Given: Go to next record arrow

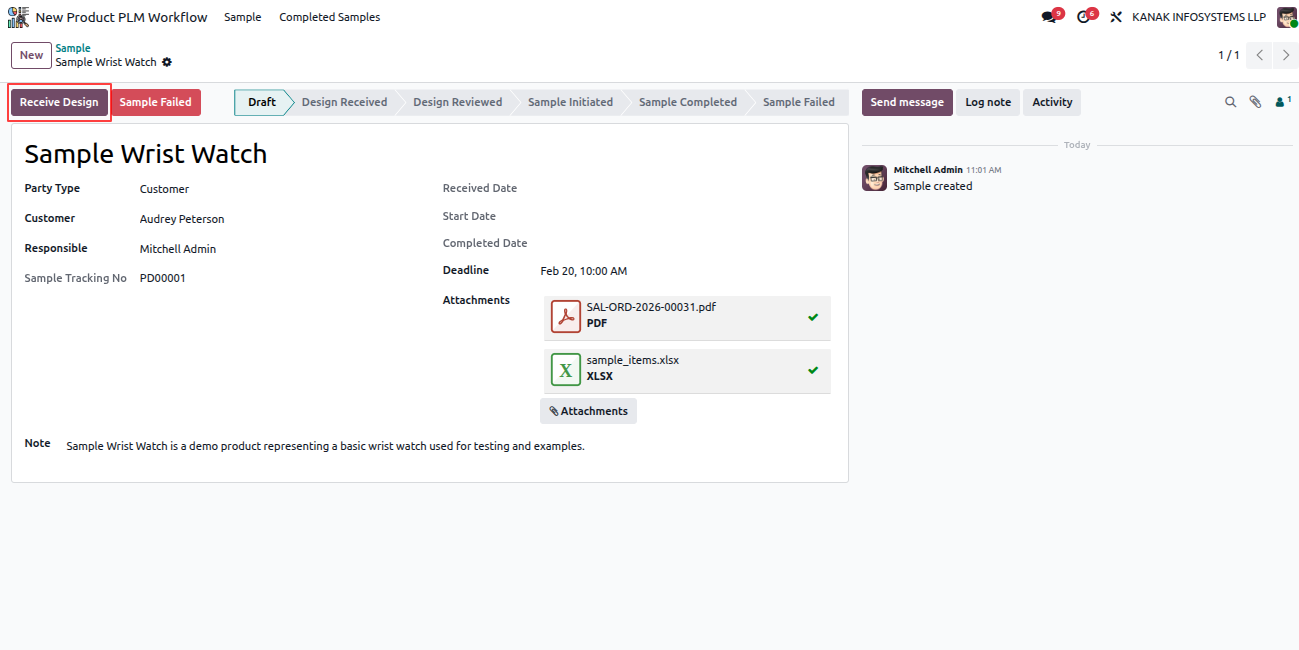Looking at the screenshot, I should 1286,55.
